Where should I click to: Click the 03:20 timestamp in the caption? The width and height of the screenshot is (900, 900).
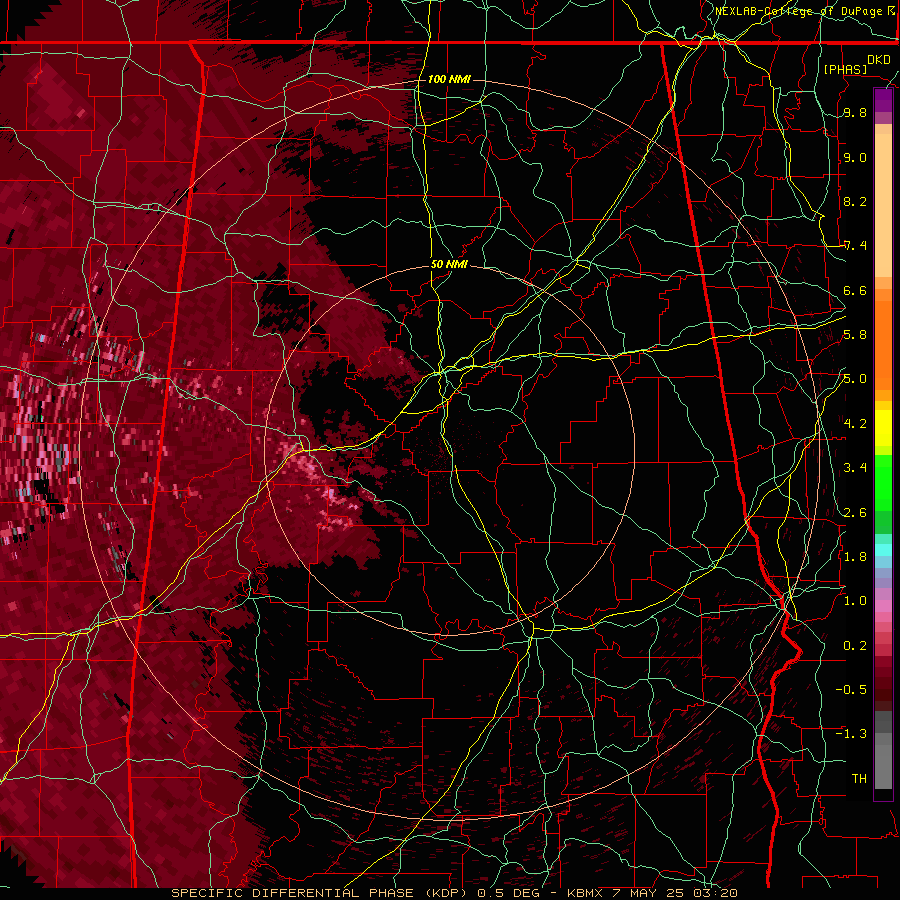[718, 893]
